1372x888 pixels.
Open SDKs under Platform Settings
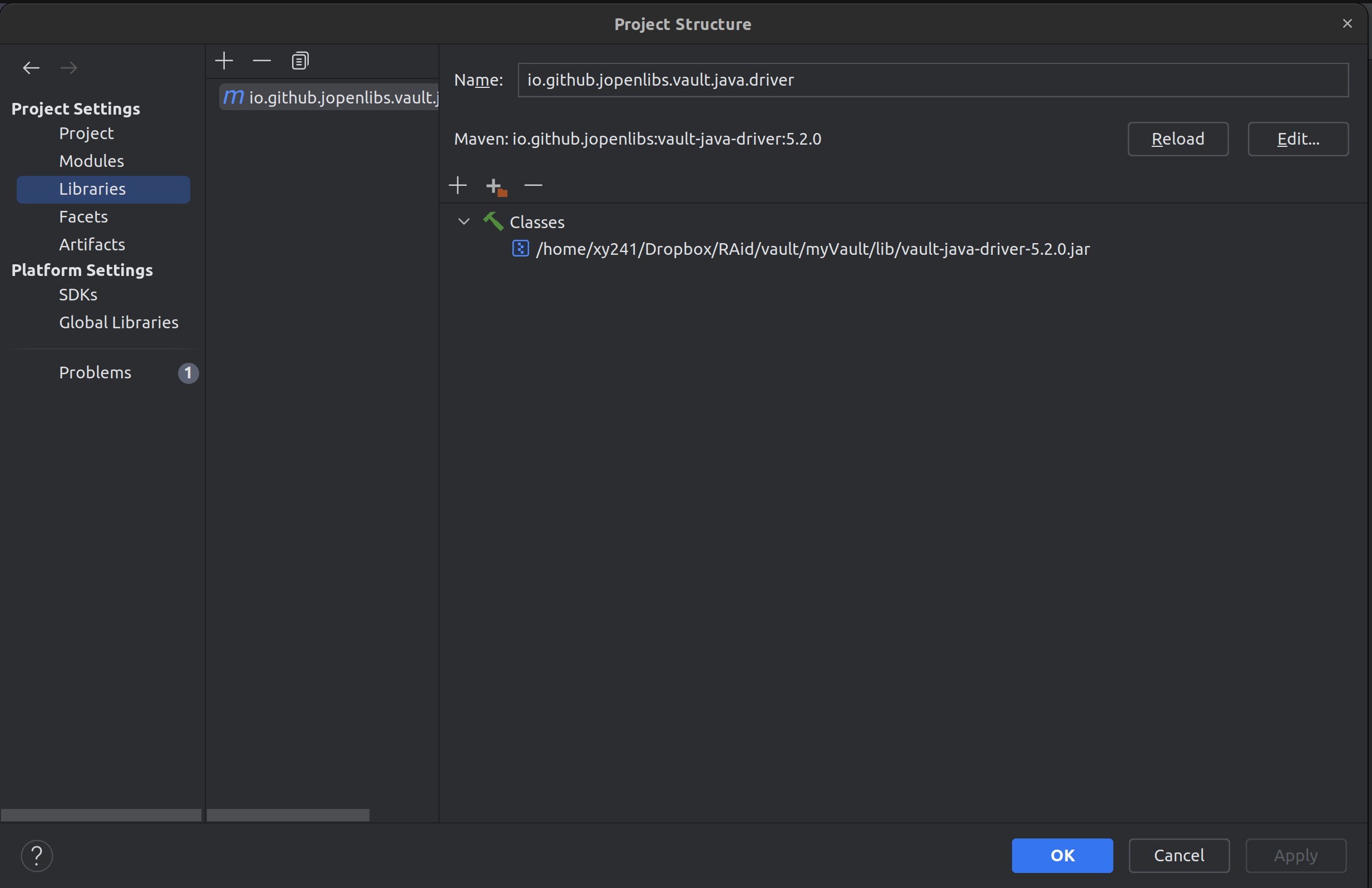(78, 295)
